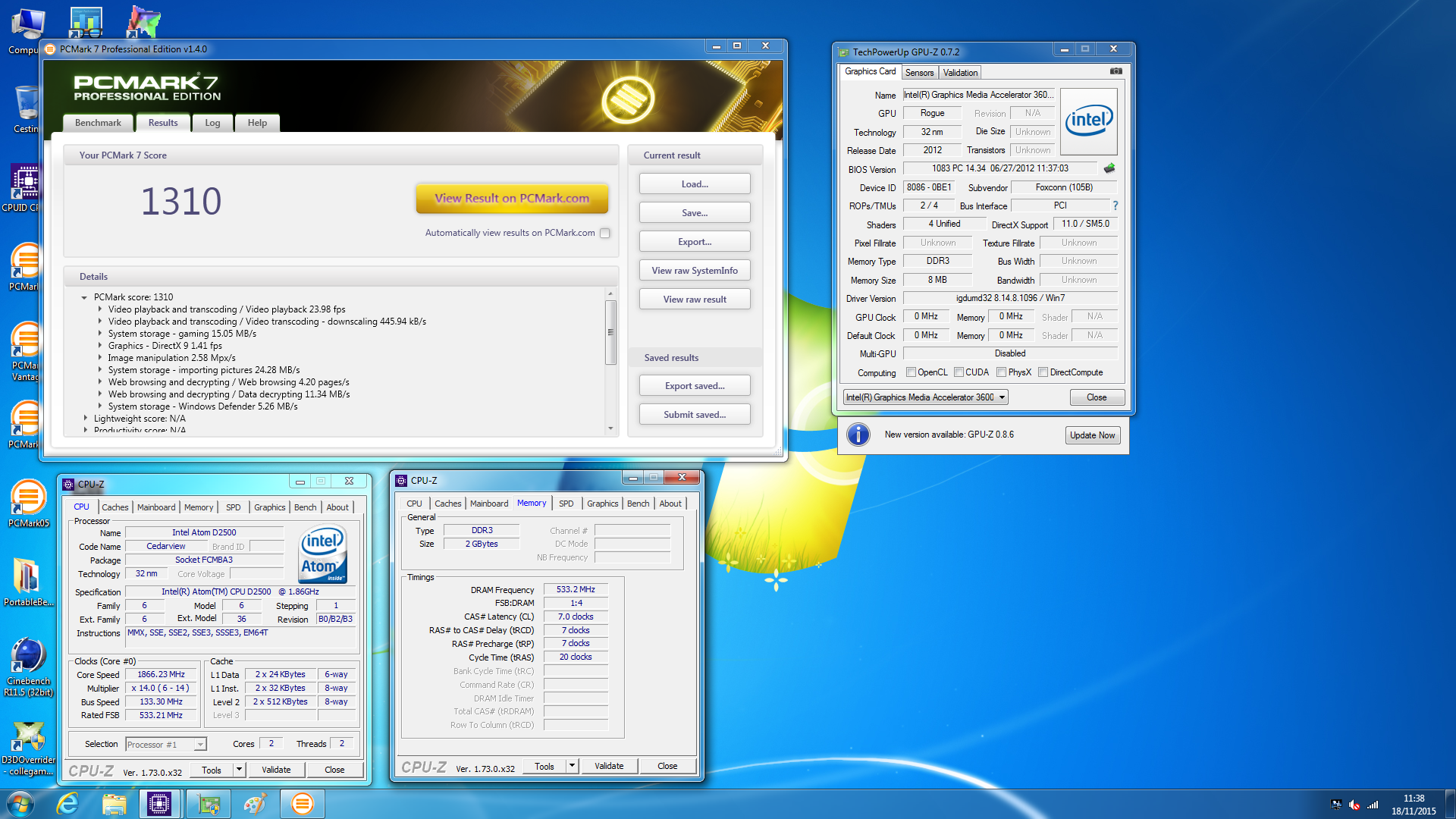Screen dimensions: 1456x819
Task: Click the muted volume tray icon
Action: pos(1354,805)
